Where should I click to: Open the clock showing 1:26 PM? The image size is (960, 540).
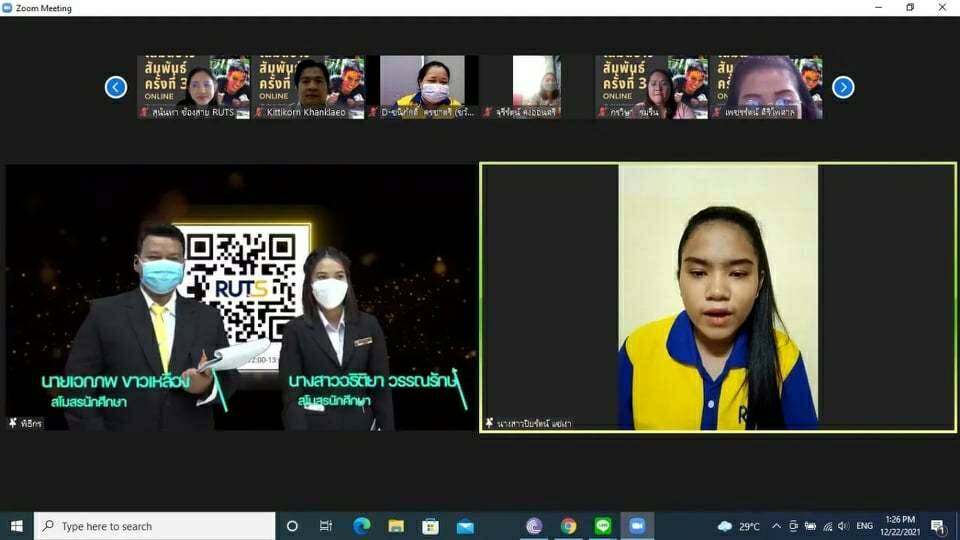click(x=900, y=526)
